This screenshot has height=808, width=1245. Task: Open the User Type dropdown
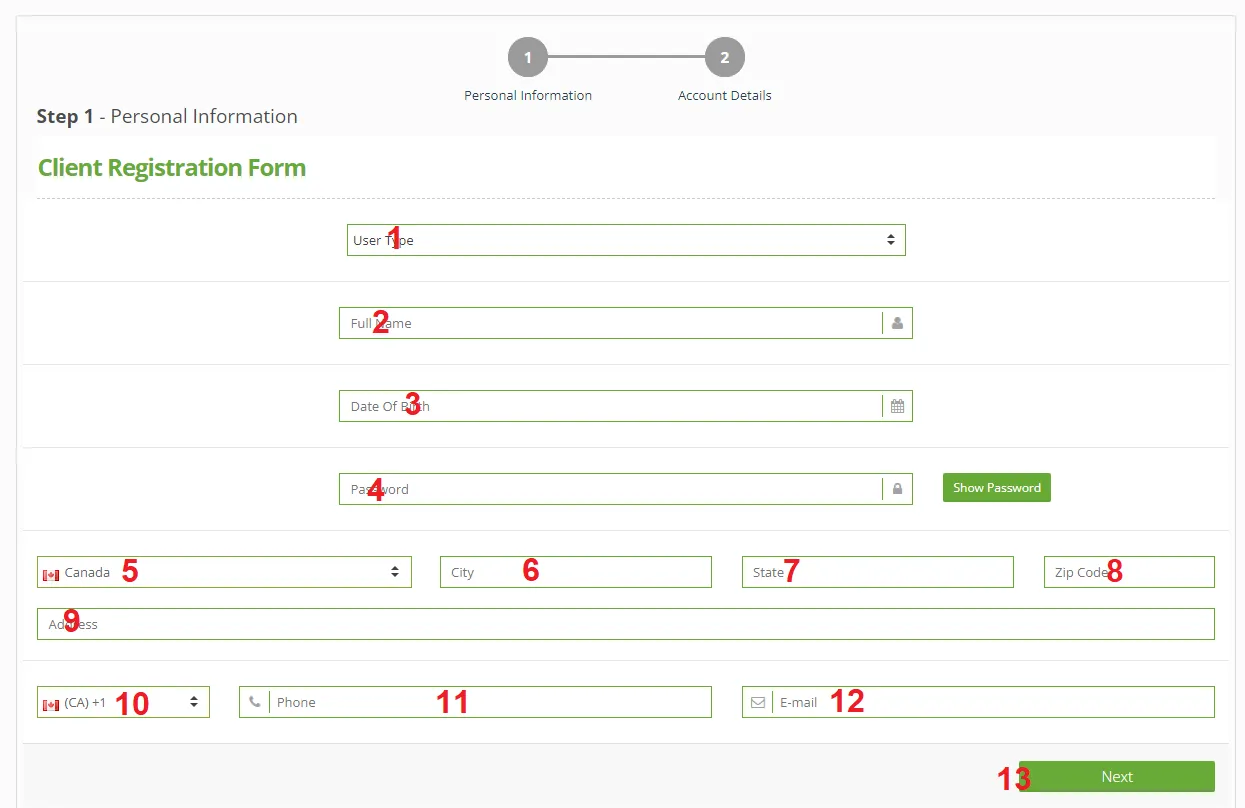[625, 240]
